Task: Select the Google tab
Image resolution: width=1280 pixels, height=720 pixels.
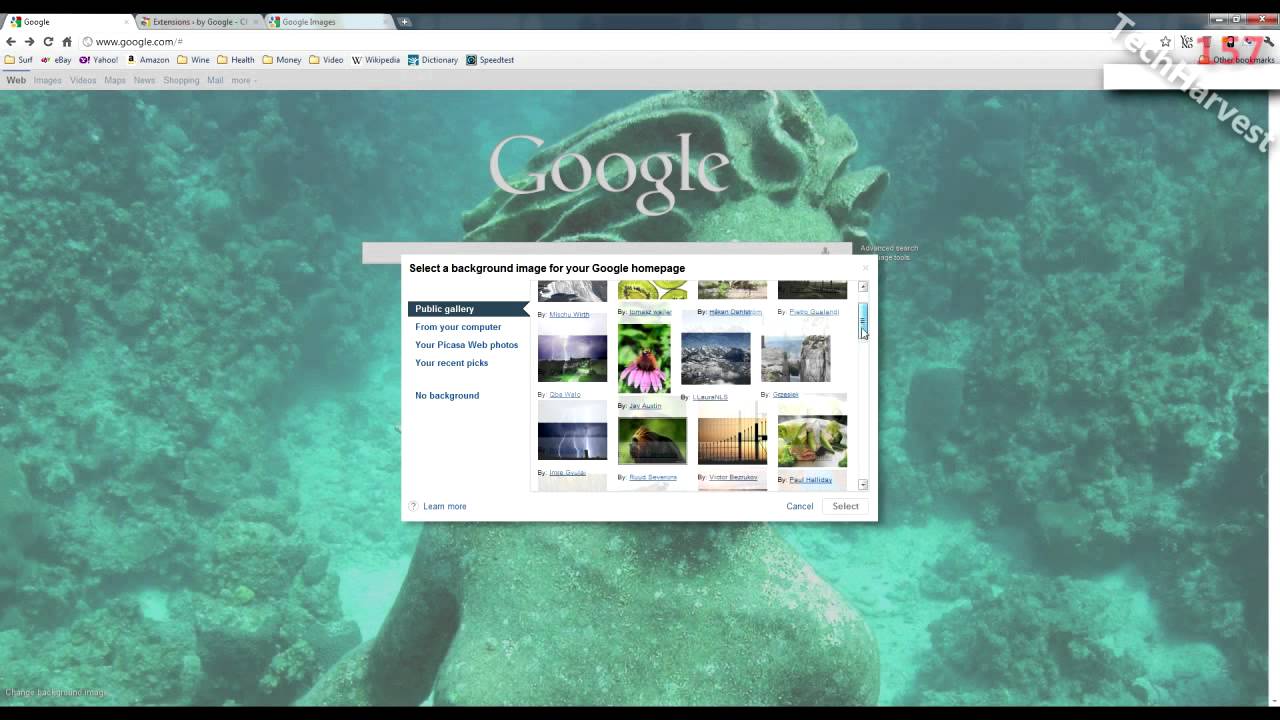Action: [x=68, y=22]
